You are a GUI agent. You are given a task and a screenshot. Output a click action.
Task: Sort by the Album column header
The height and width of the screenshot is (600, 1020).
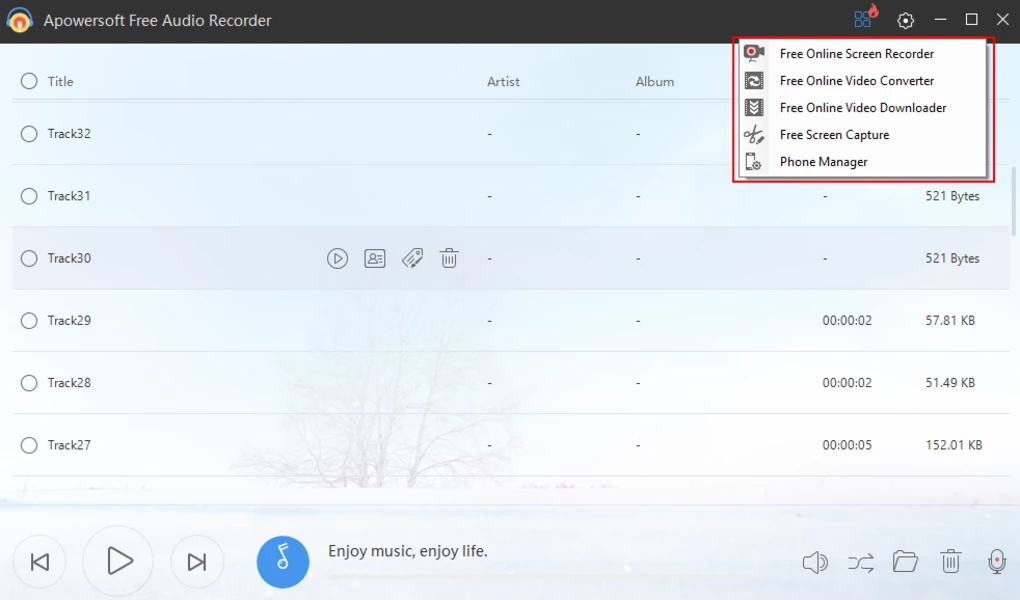click(x=654, y=81)
